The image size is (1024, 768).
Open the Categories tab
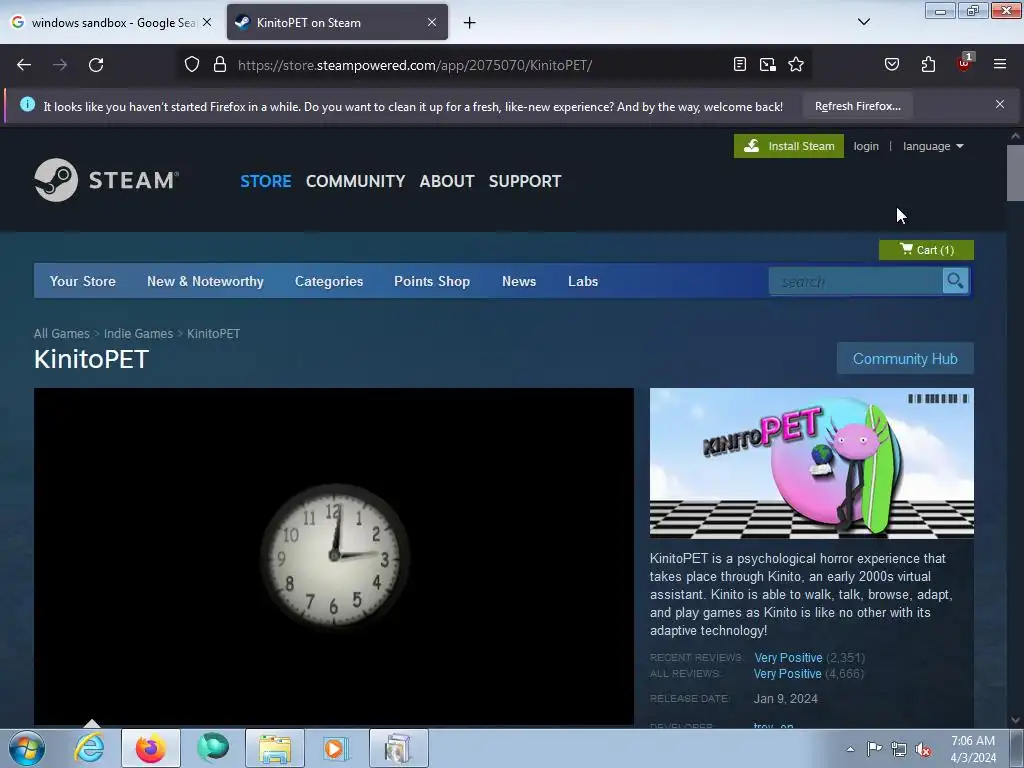click(328, 281)
